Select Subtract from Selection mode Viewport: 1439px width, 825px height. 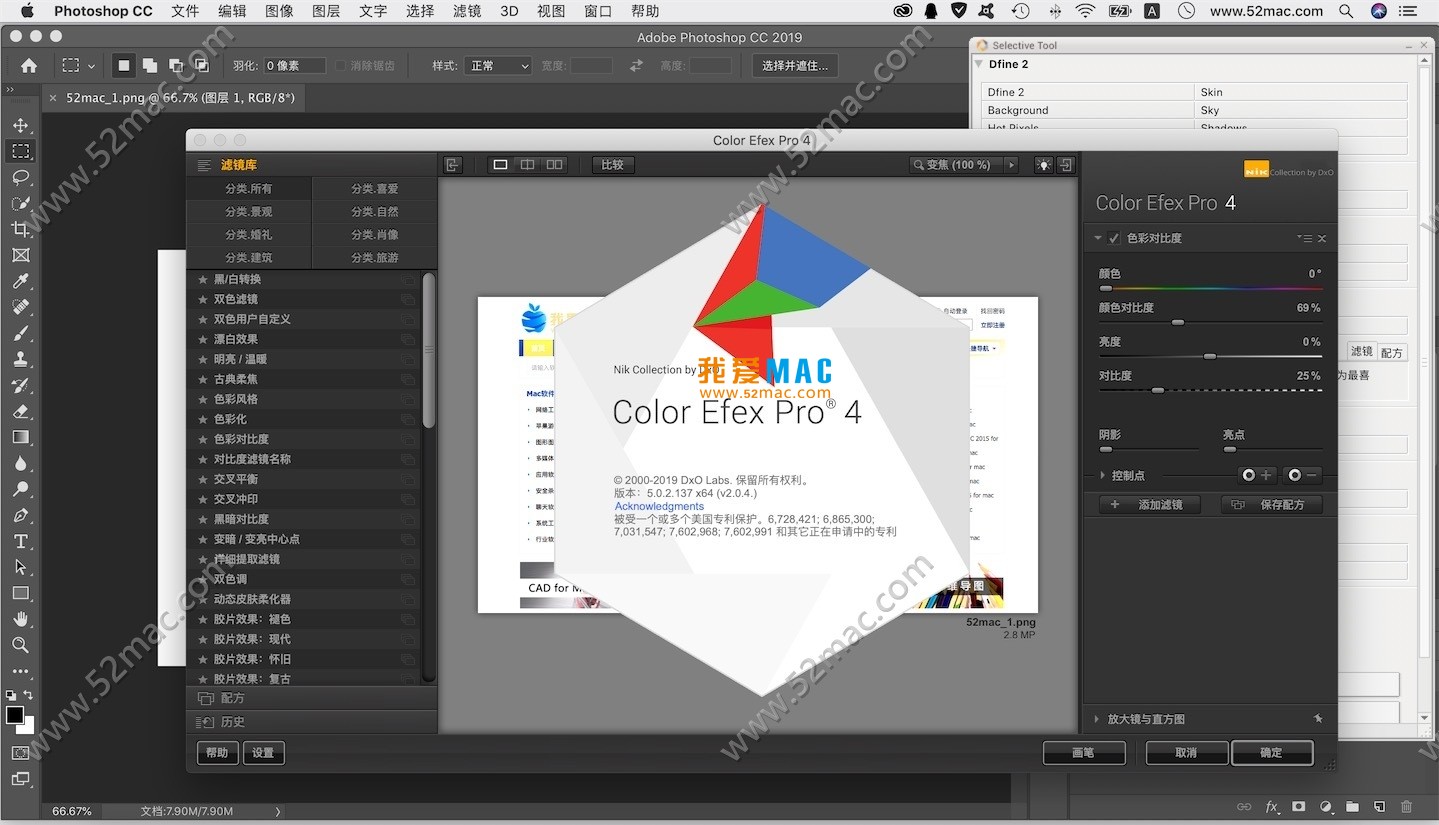tap(176, 66)
